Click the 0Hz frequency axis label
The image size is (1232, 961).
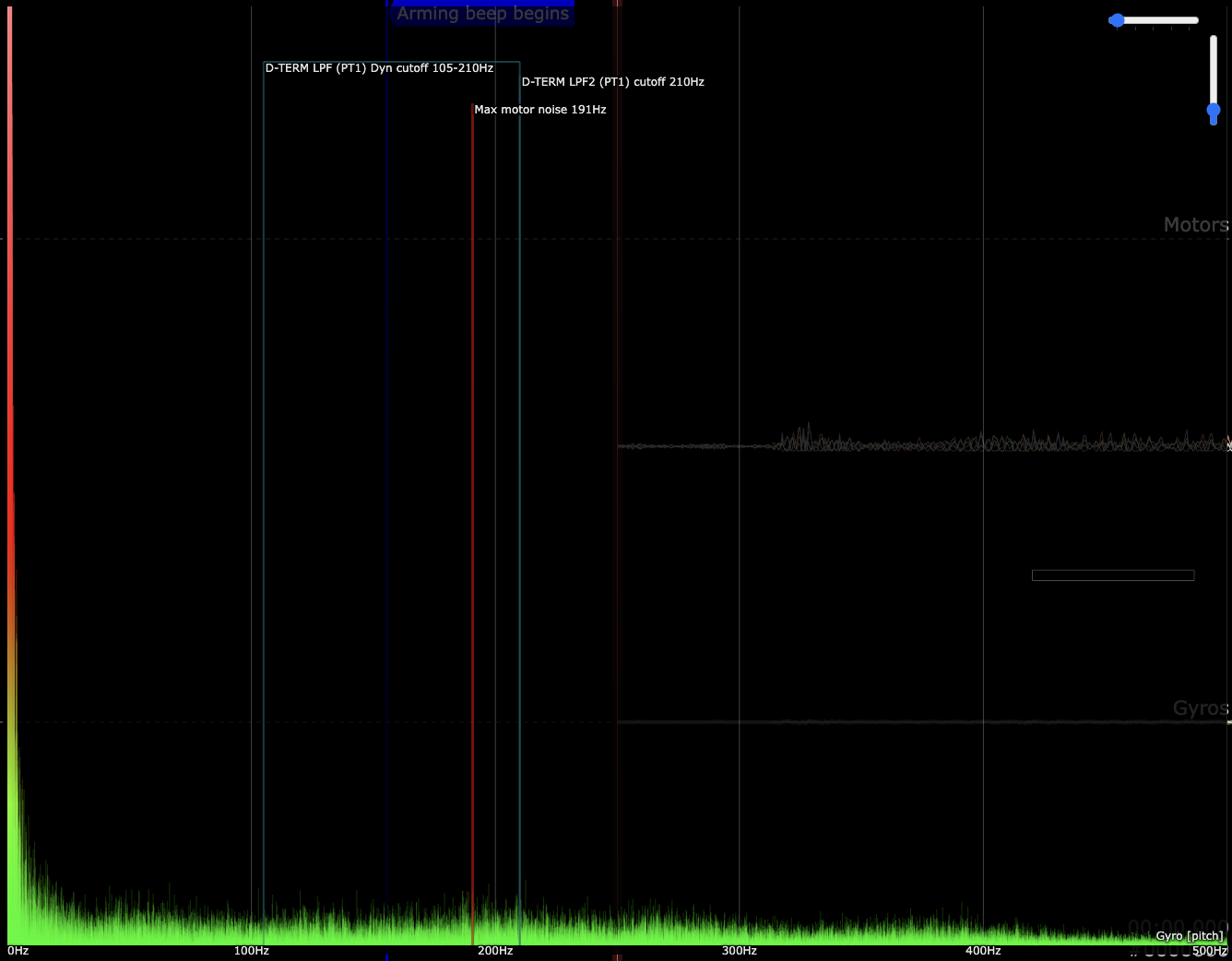pyautogui.click(x=18, y=951)
